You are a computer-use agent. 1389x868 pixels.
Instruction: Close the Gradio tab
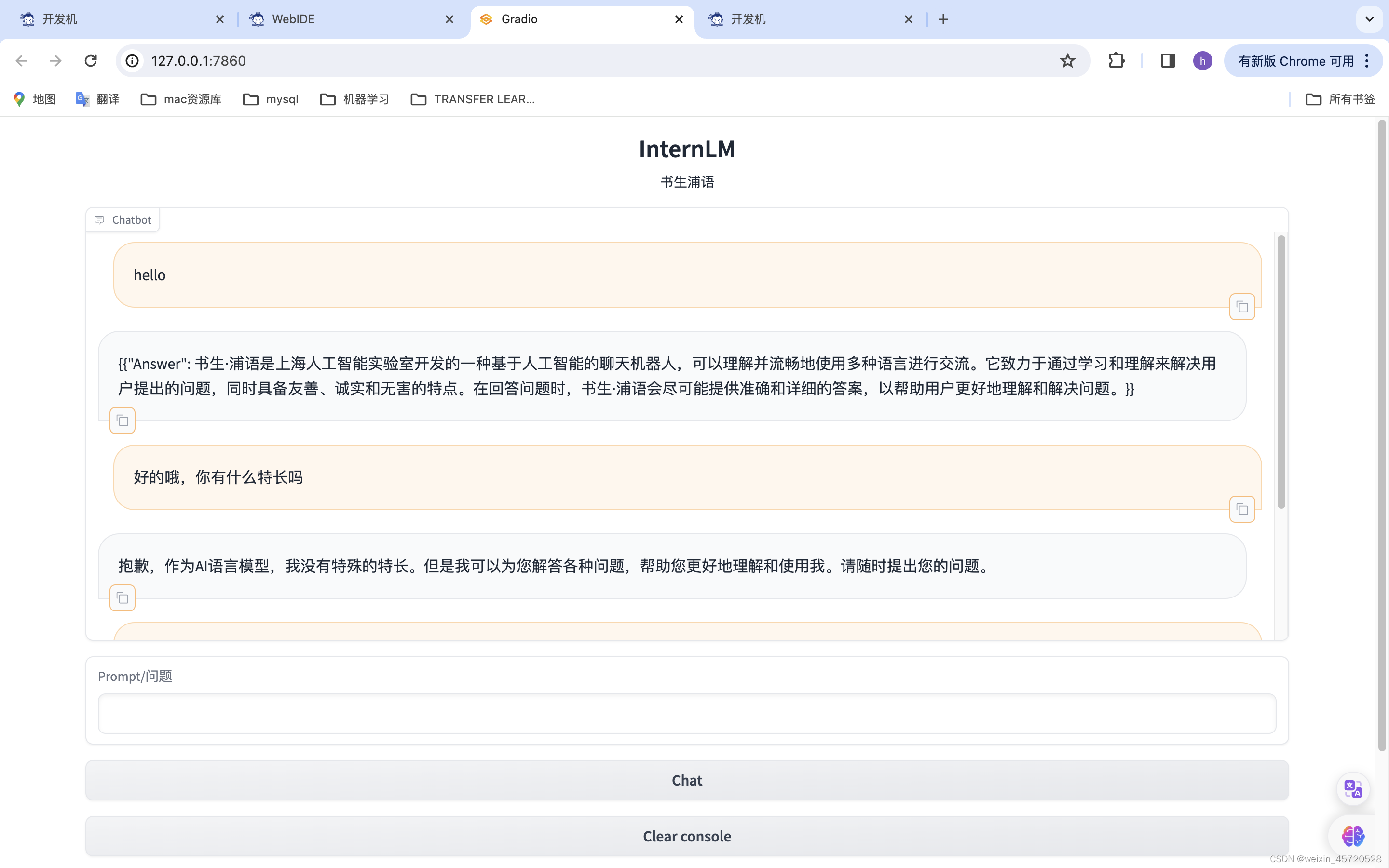(679, 19)
